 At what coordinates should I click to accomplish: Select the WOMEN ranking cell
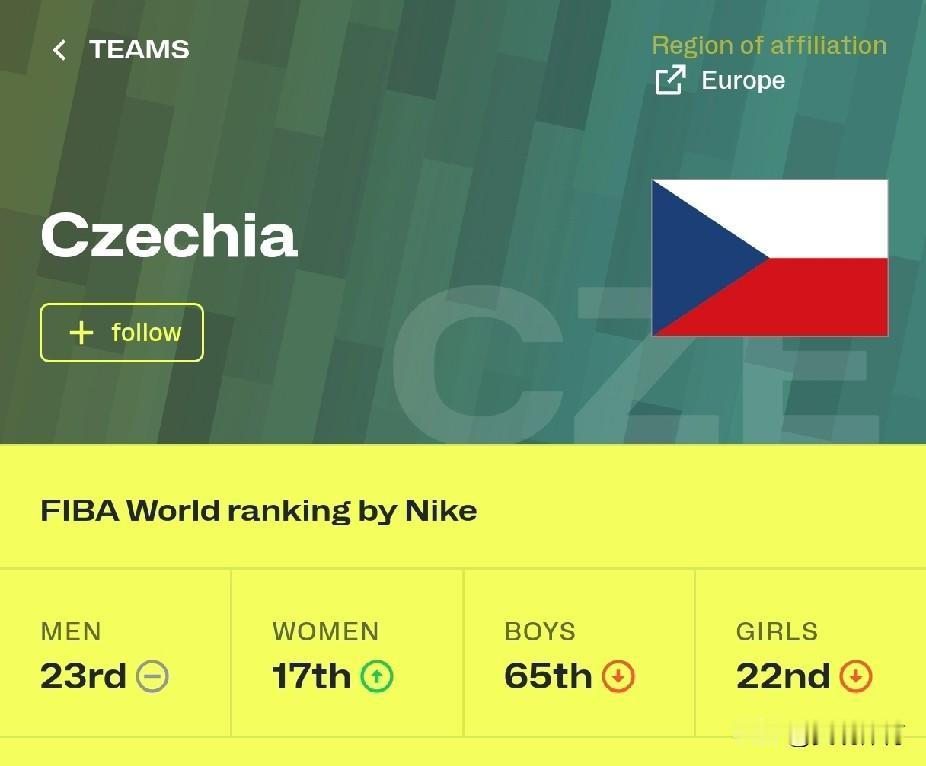click(347, 654)
